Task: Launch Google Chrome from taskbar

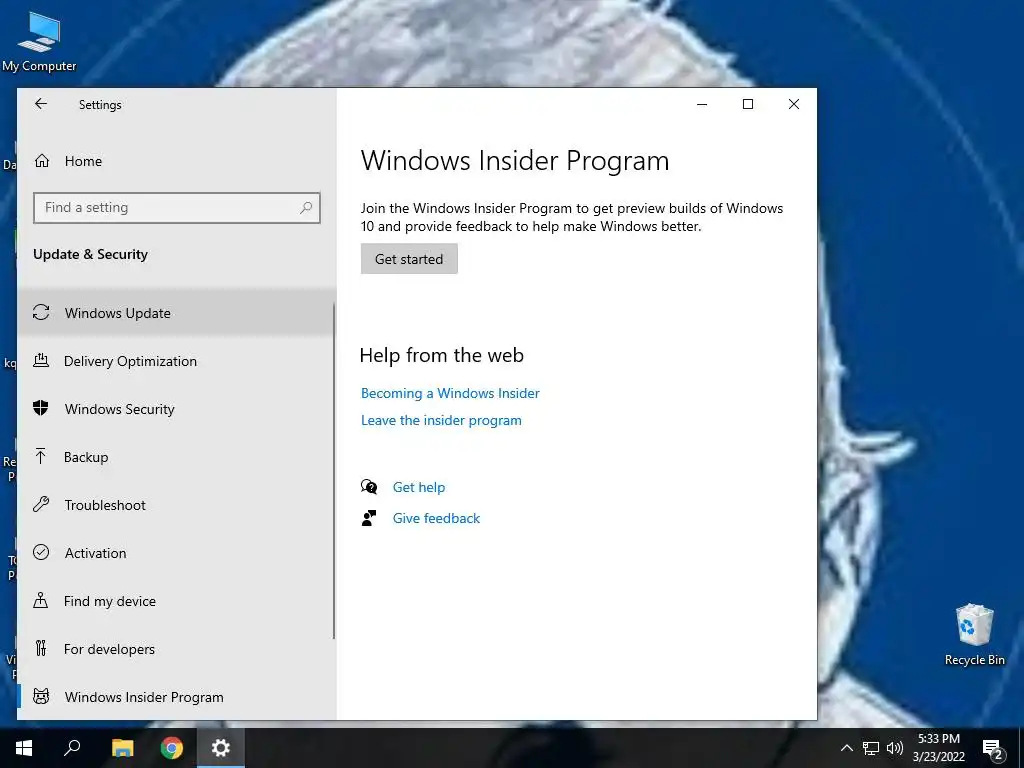Action: pyautogui.click(x=172, y=748)
